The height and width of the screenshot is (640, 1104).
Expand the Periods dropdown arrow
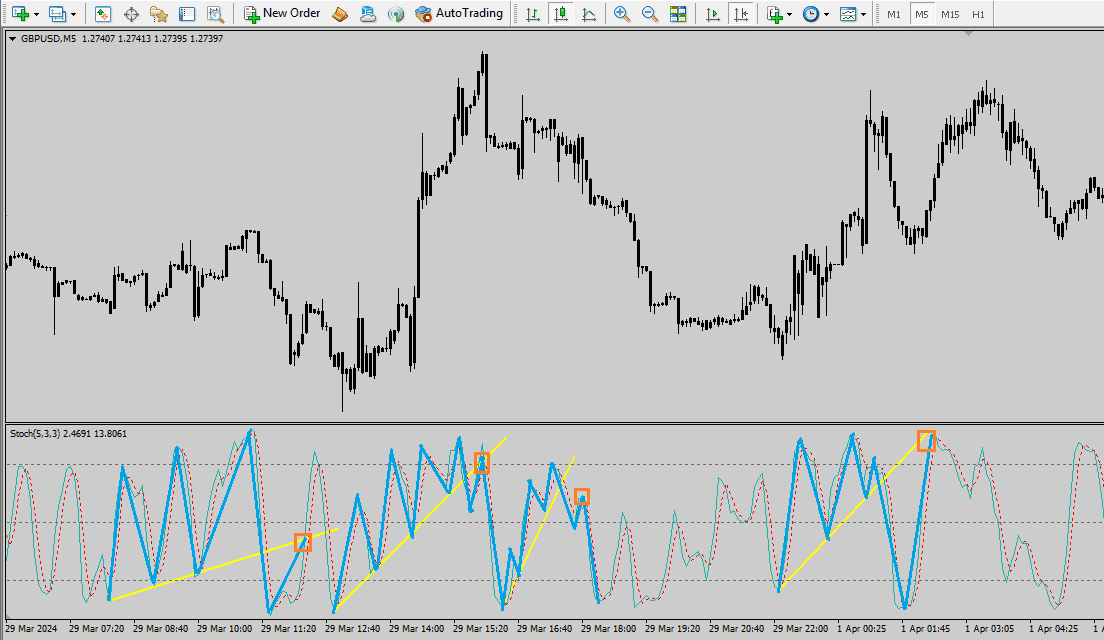pos(826,15)
